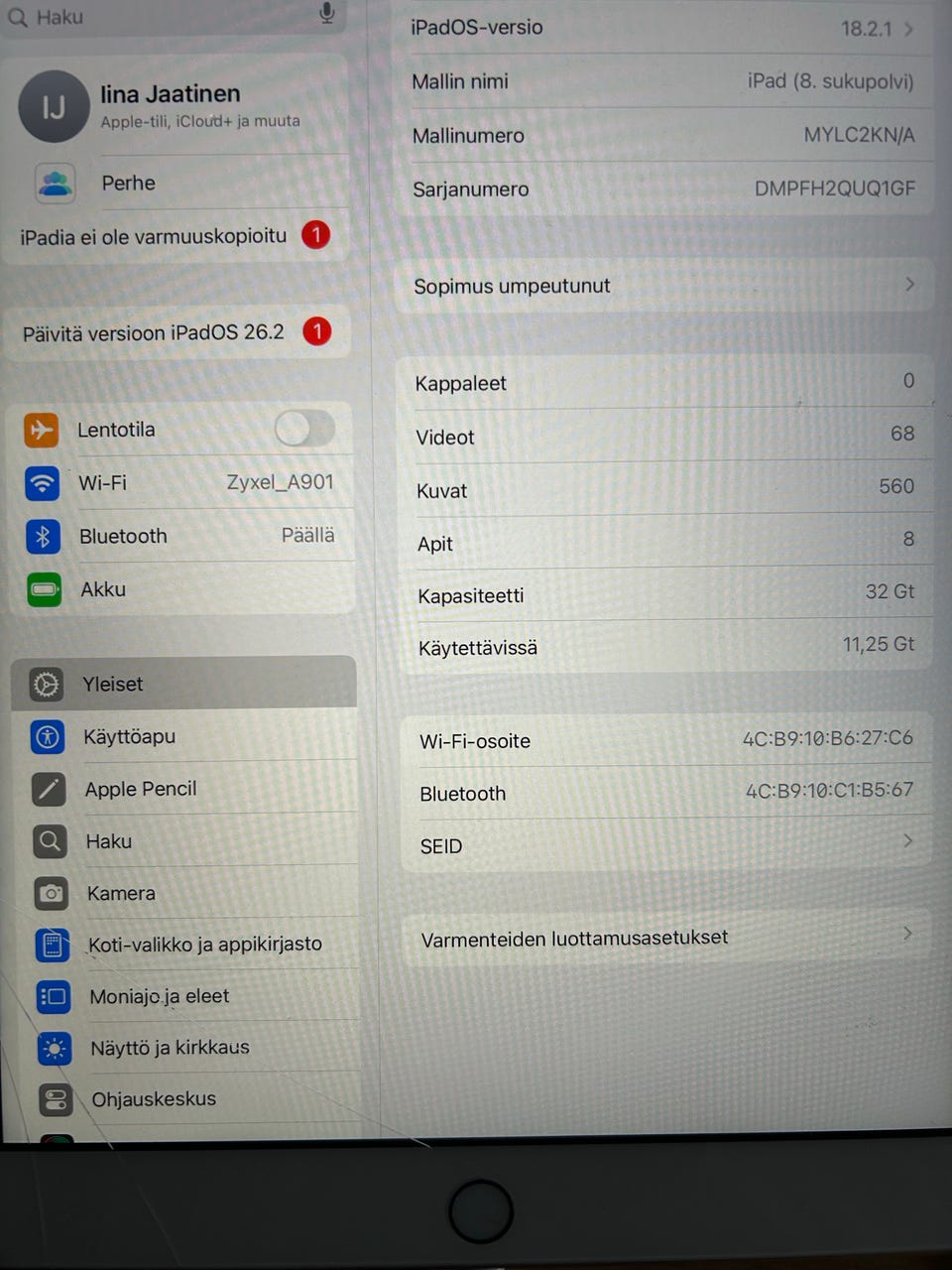
Task: Tap the Mallin nimi value iPad (8. sukupolvi)
Action: pyautogui.click(x=831, y=81)
